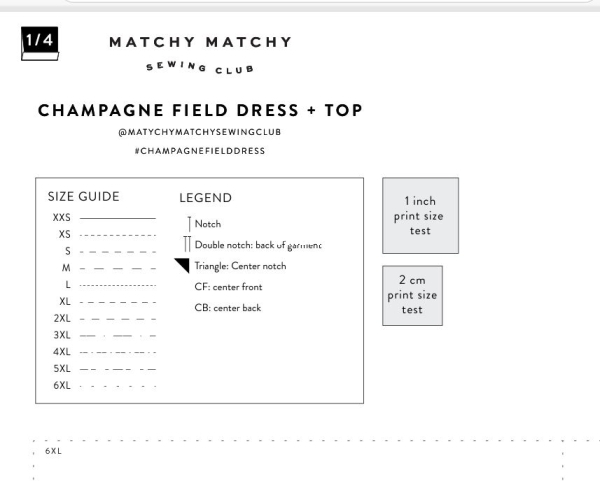The width and height of the screenshot is (600, 481).
Task: Click the XXS solid line sample
Action: 118,218
